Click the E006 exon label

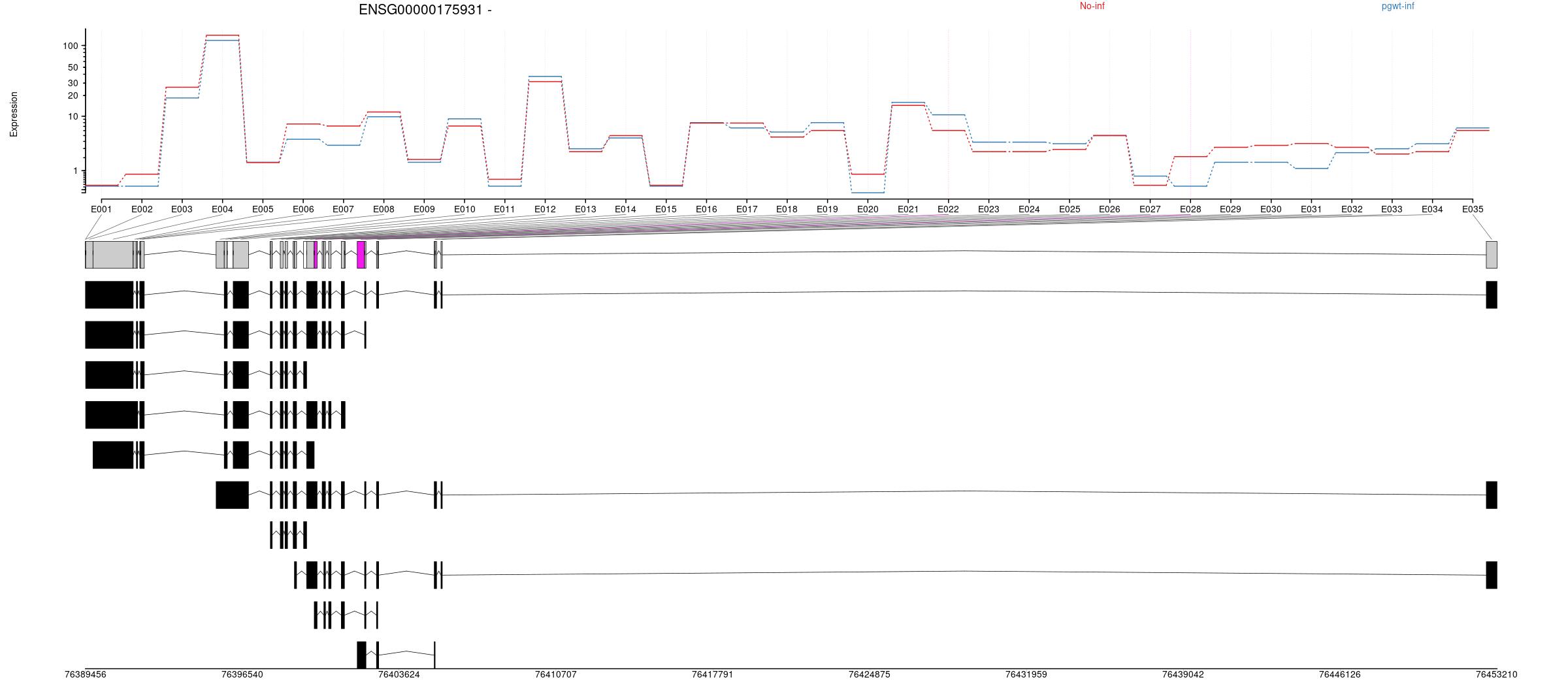303,209
